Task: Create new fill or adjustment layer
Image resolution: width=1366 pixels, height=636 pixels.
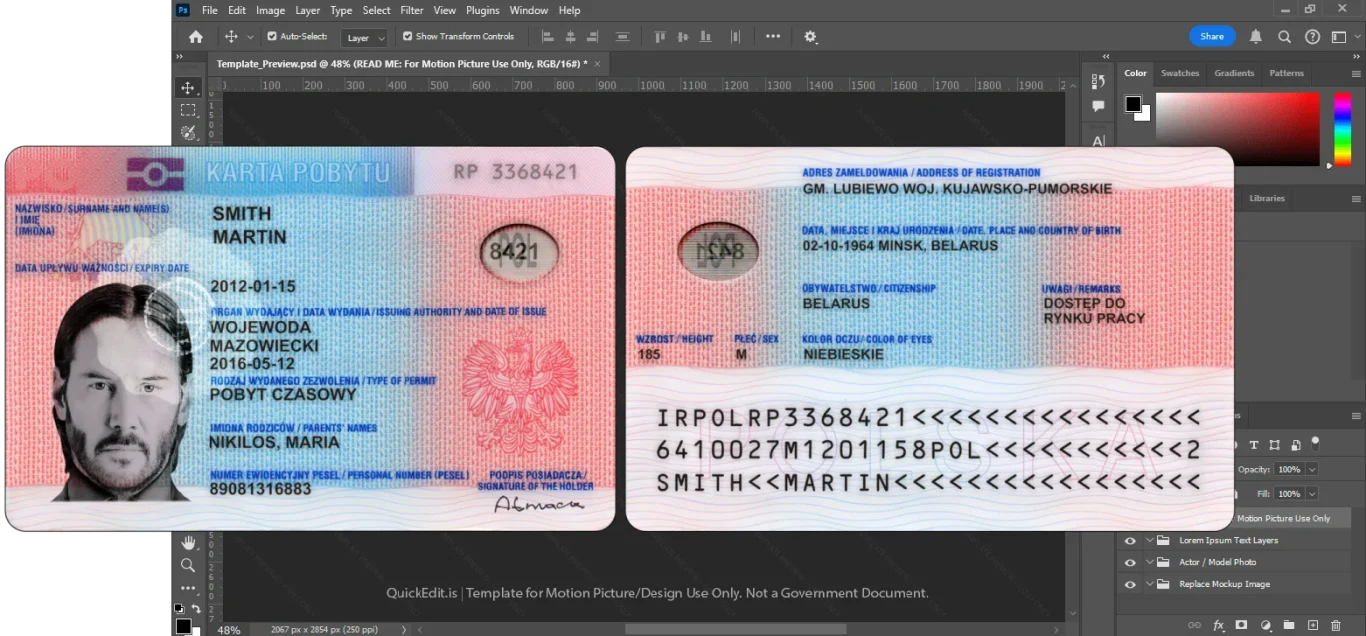Action: coord(1265,625)
